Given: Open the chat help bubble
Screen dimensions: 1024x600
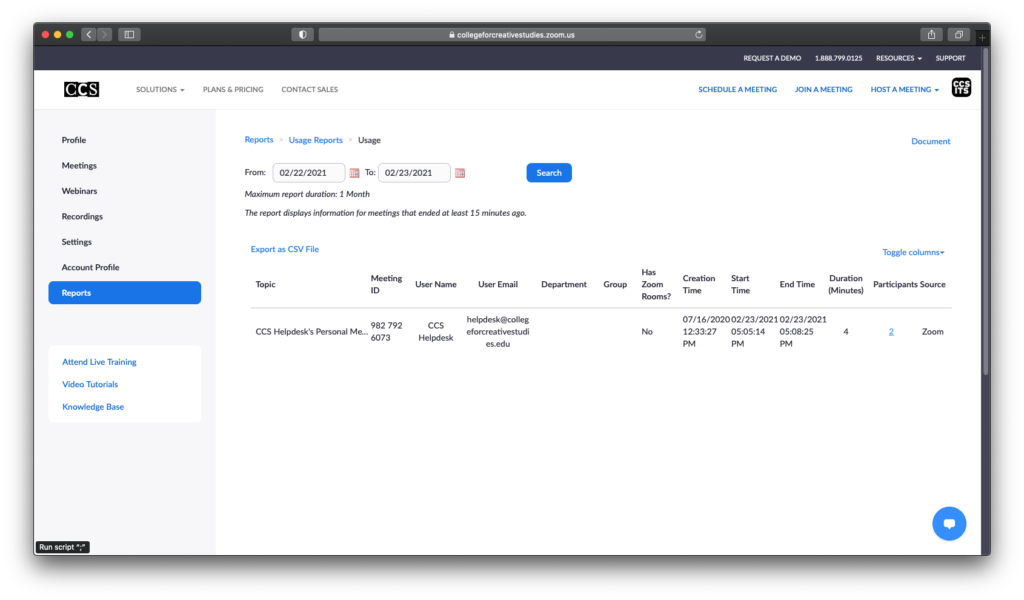Looking at the screenshot, I should tap(949, 523).
